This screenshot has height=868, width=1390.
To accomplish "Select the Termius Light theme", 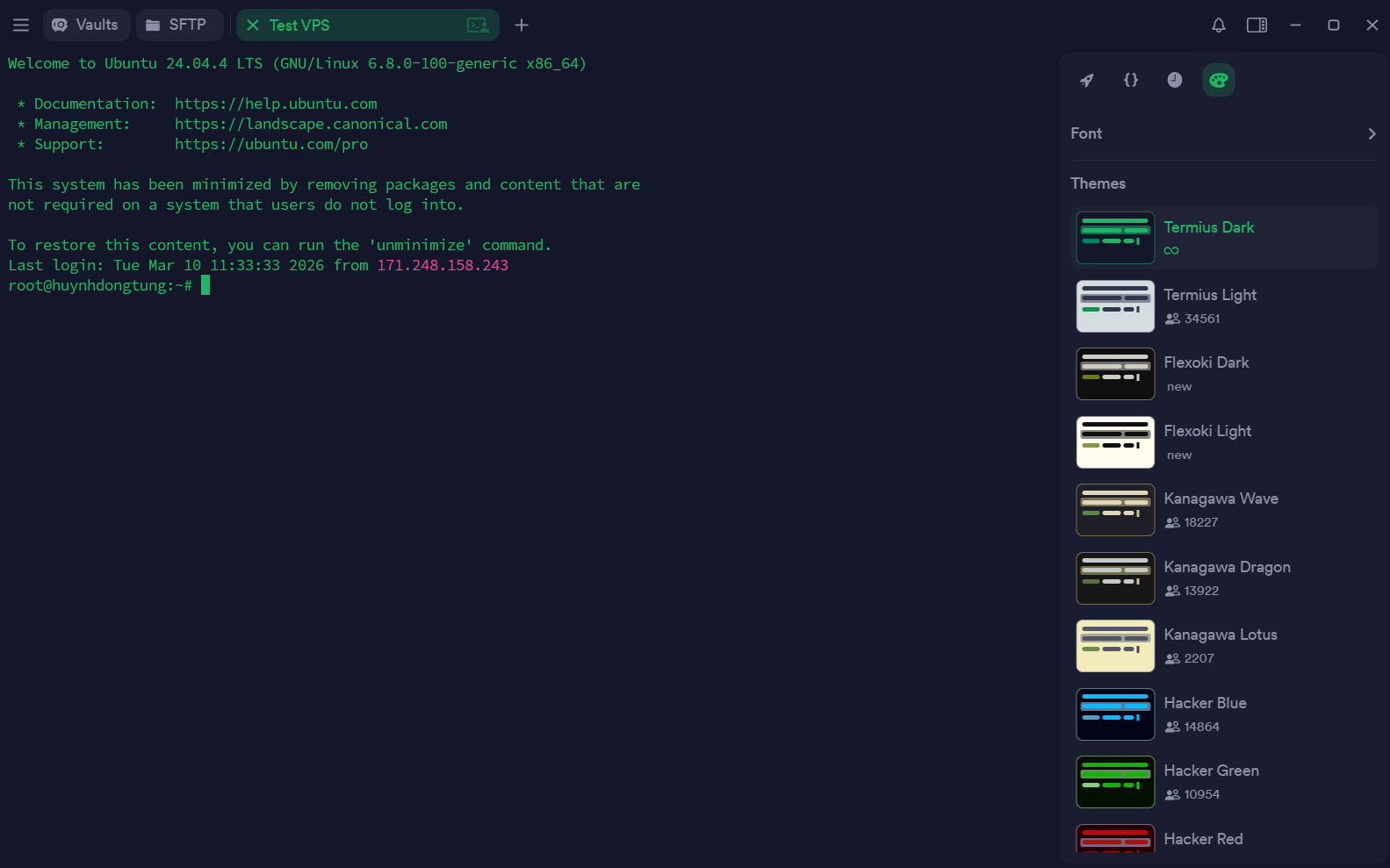I will (1209, 305).
